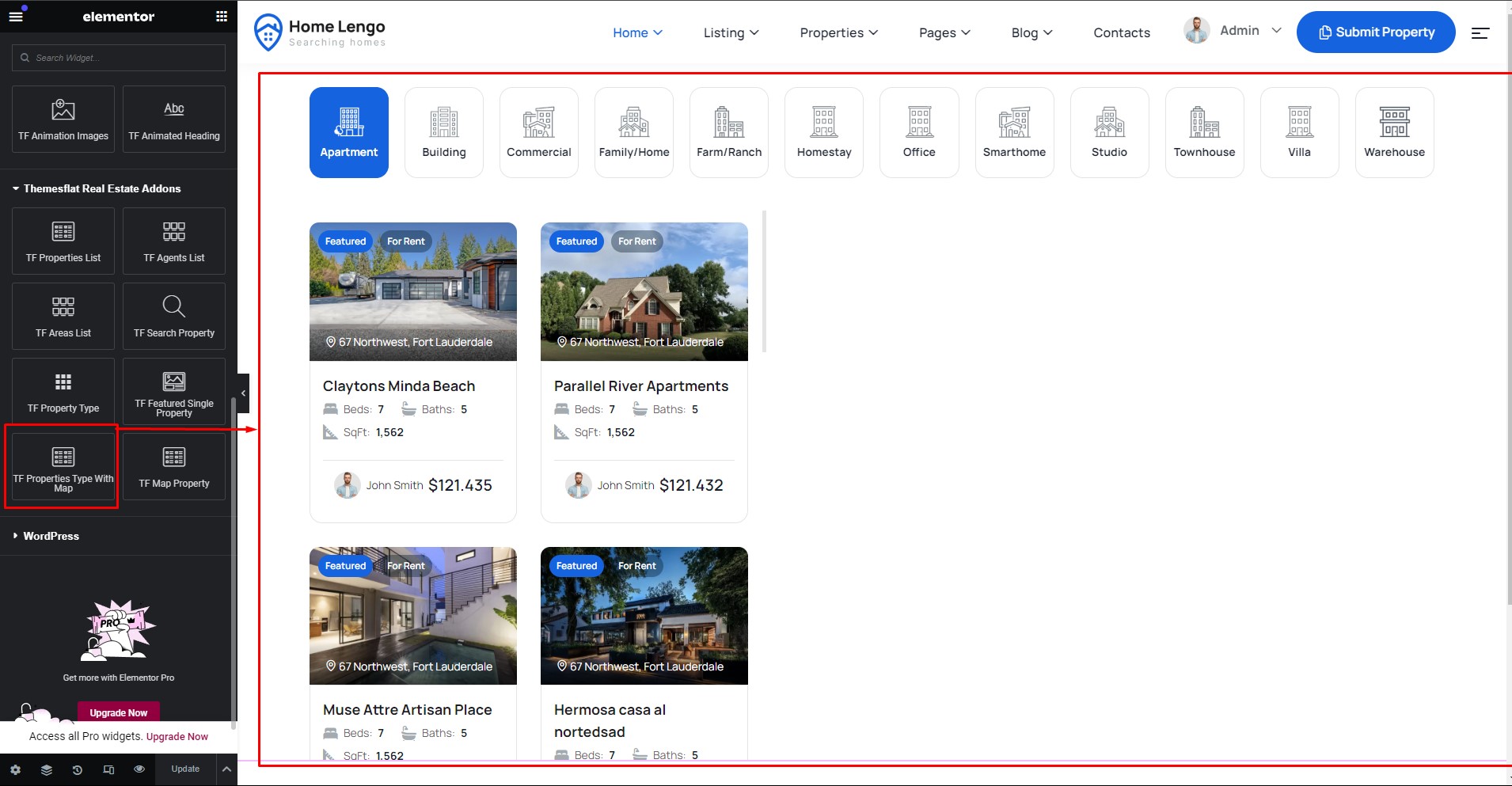Open Hermosa casa al nortedsad title
Viewport: 1512px width, 786px height.
[610, 721]
